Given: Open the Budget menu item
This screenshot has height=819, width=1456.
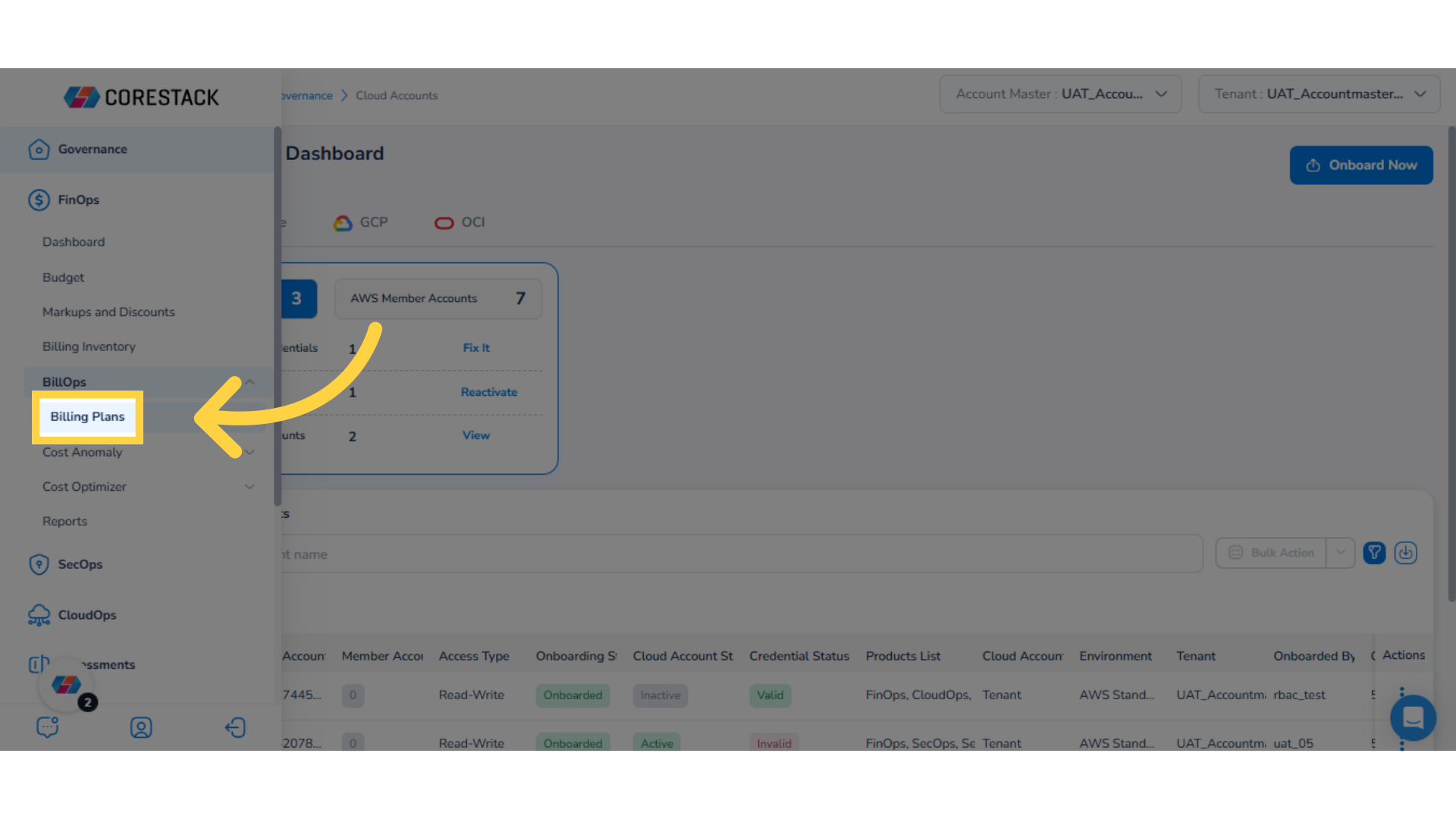Looking at the screenshot, I should [x=63, y=278].
